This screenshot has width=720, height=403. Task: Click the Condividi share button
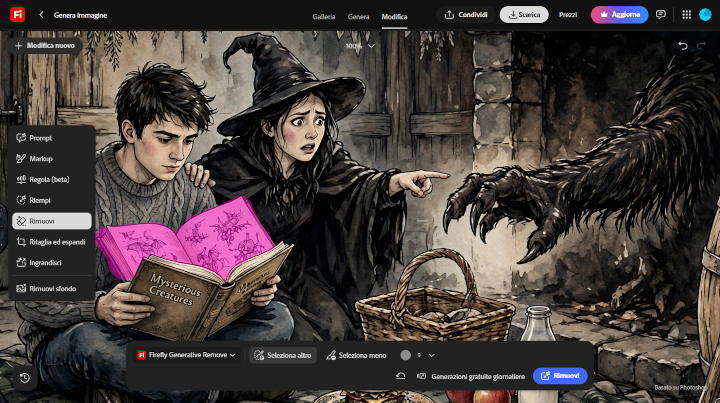tap(466, 15)
